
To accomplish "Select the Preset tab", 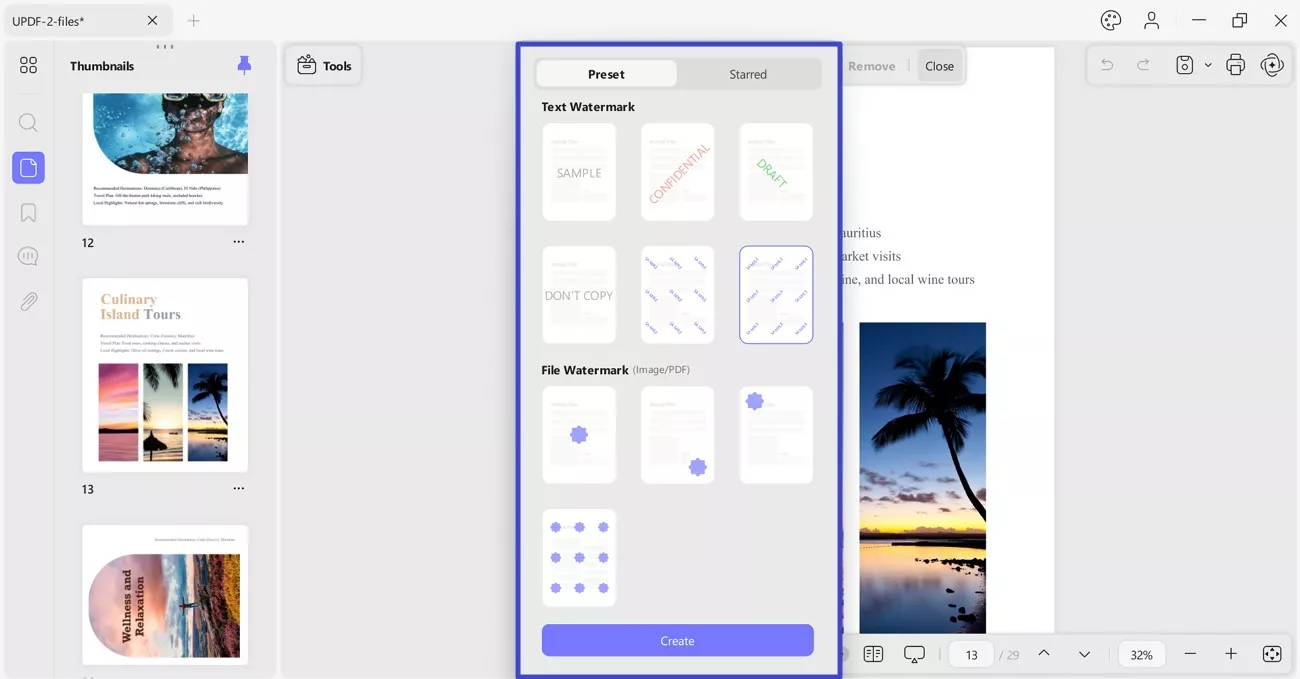I will click(606, 74).
